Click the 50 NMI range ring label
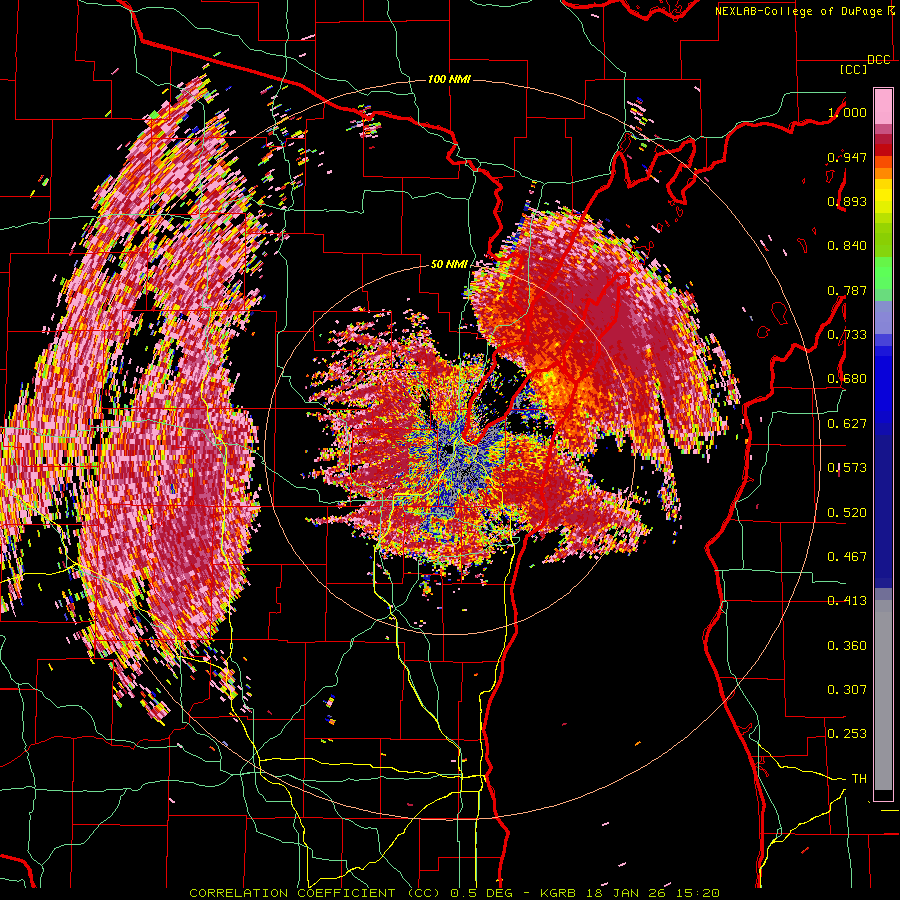Image resolution: width=900 pixels, height=900 pixels. coord(449,265)
